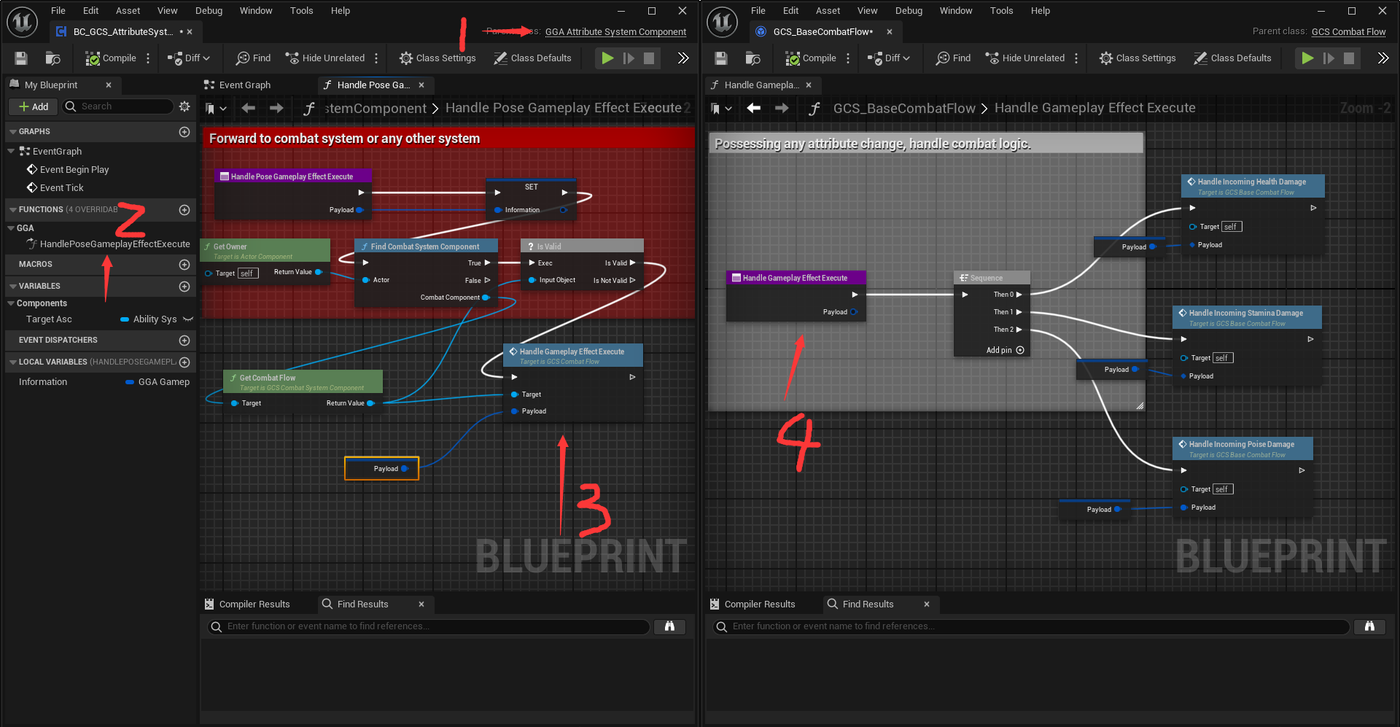Viewport: 1400px width, 727px height.
Task: Toggle Target Asc variable visibility eye
Action: [187, 319]
